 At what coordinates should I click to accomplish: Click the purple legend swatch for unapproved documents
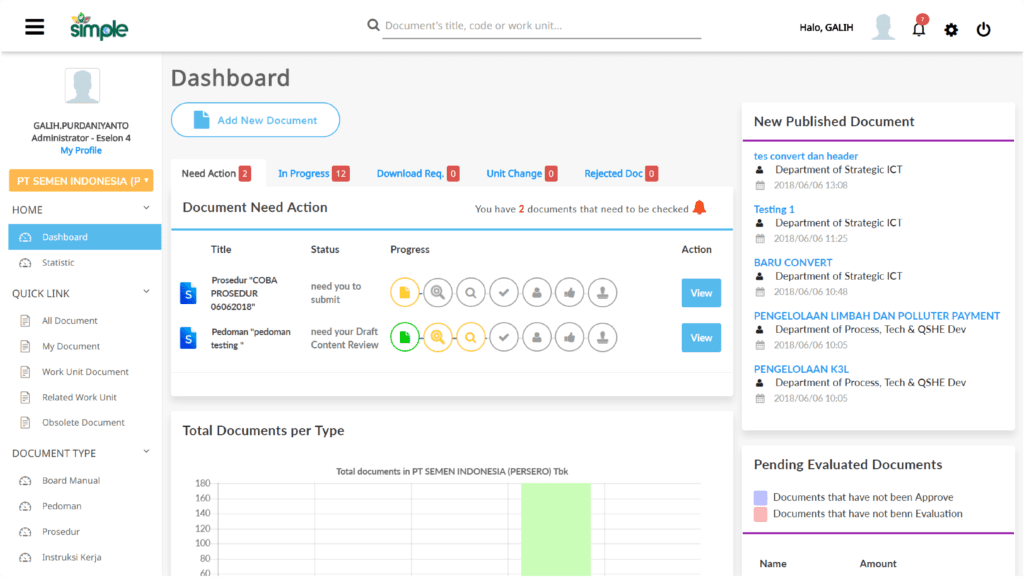[x=761, y=497]
